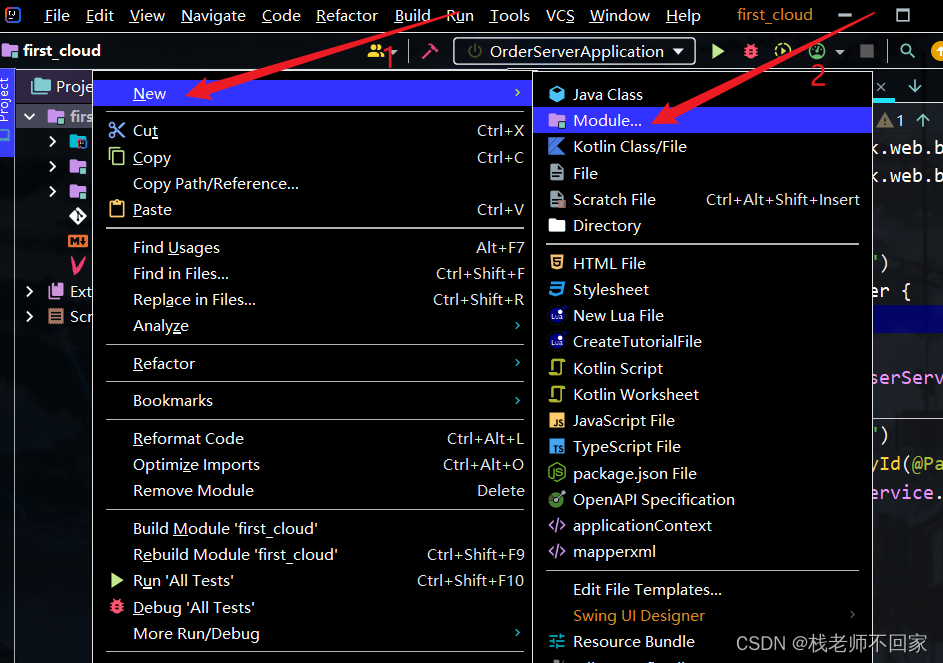Open the VCS menu
This screenshot has height=663, width=943.
560,16
